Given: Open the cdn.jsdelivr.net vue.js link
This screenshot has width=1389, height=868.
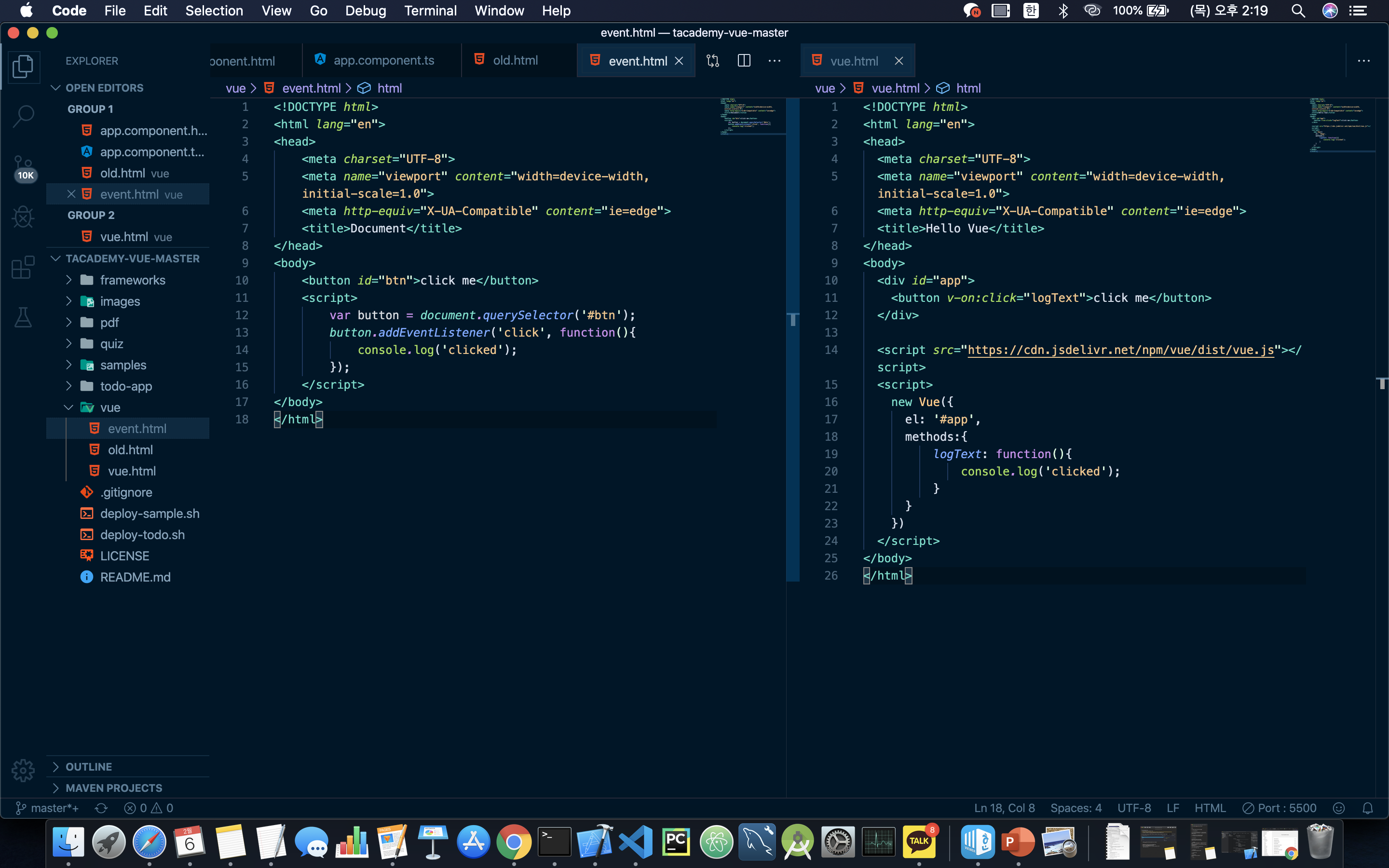Looking at the screenshot, I should (x=1120, y=350).
